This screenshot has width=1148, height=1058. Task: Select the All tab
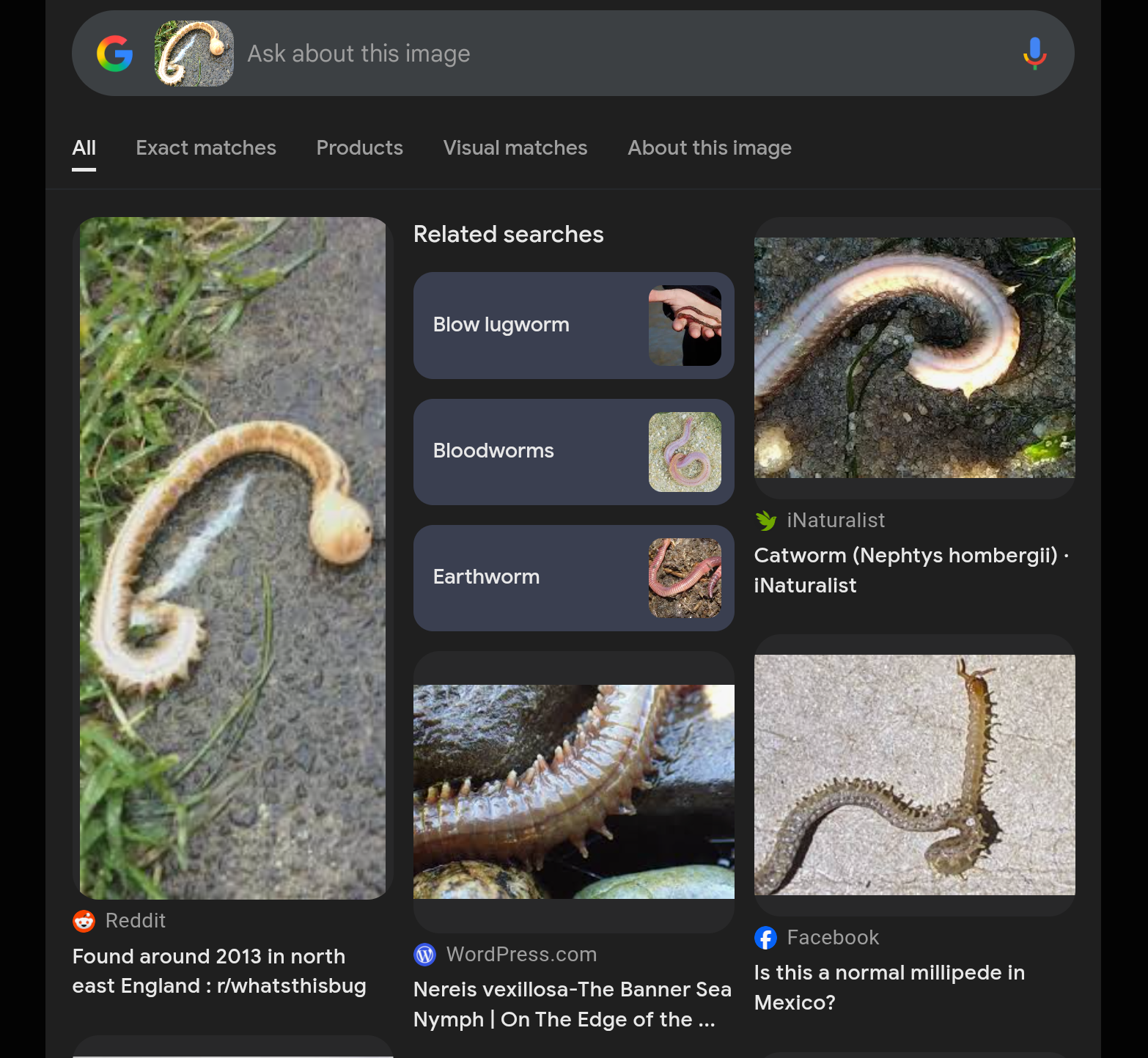pos(84,148)
